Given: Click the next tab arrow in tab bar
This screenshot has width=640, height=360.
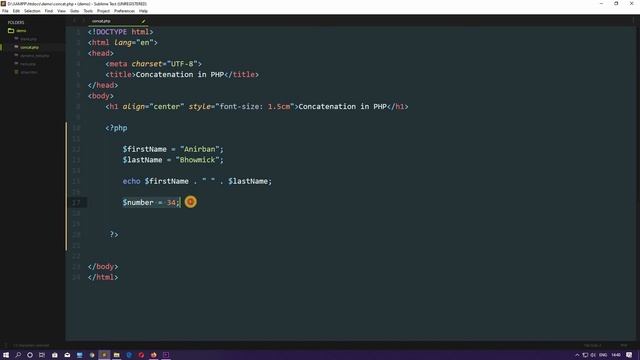Looking at the screenshot, I should (x=83, y=21).
